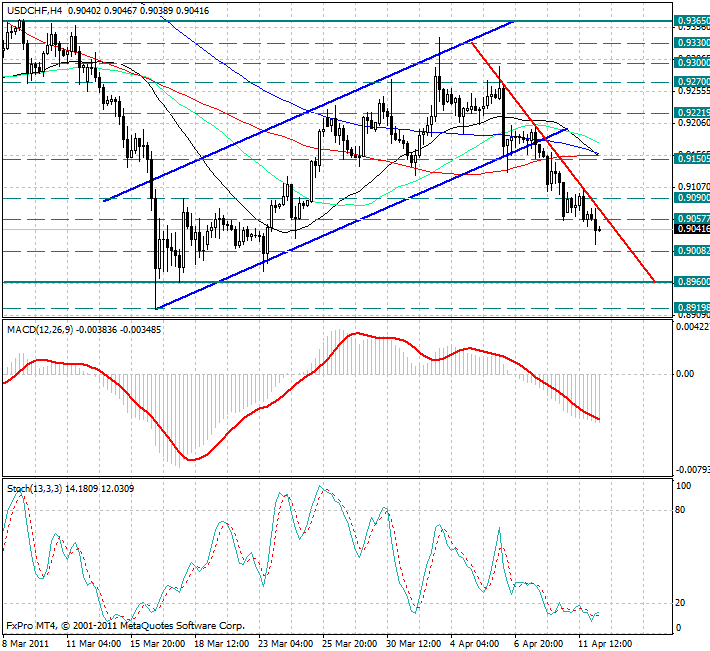Click the black current price tag 0.90416
710x651 pixels.
[x=692, y=229]
